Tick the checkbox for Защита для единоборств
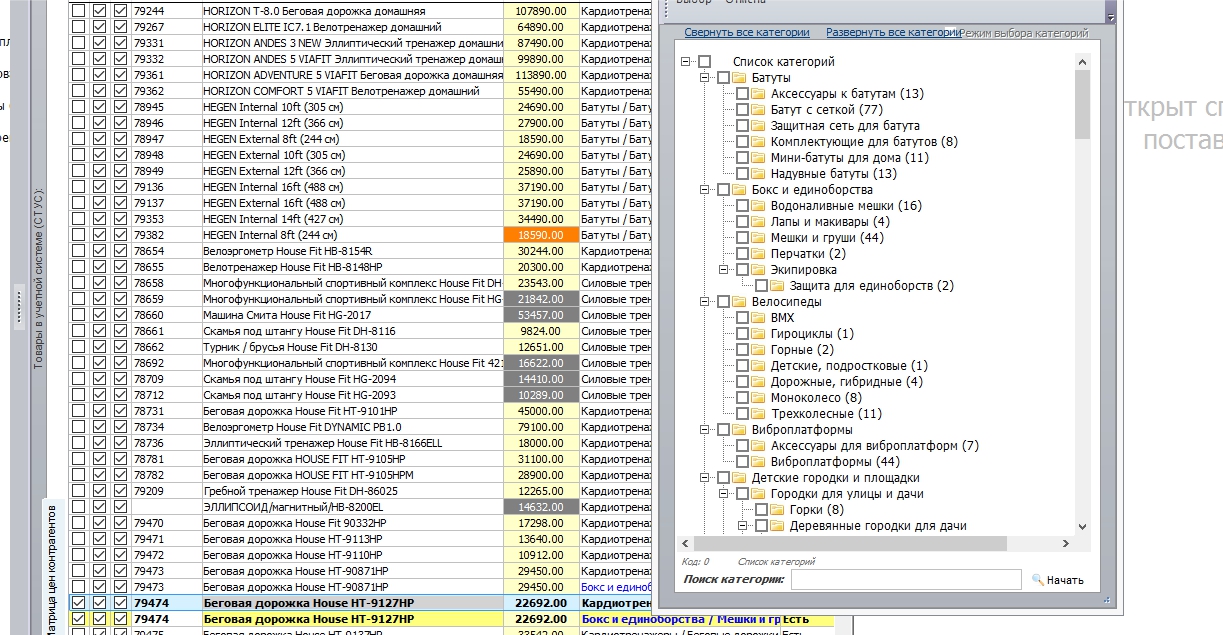The height and width of the screenshot is (635, 1223). 761,286
